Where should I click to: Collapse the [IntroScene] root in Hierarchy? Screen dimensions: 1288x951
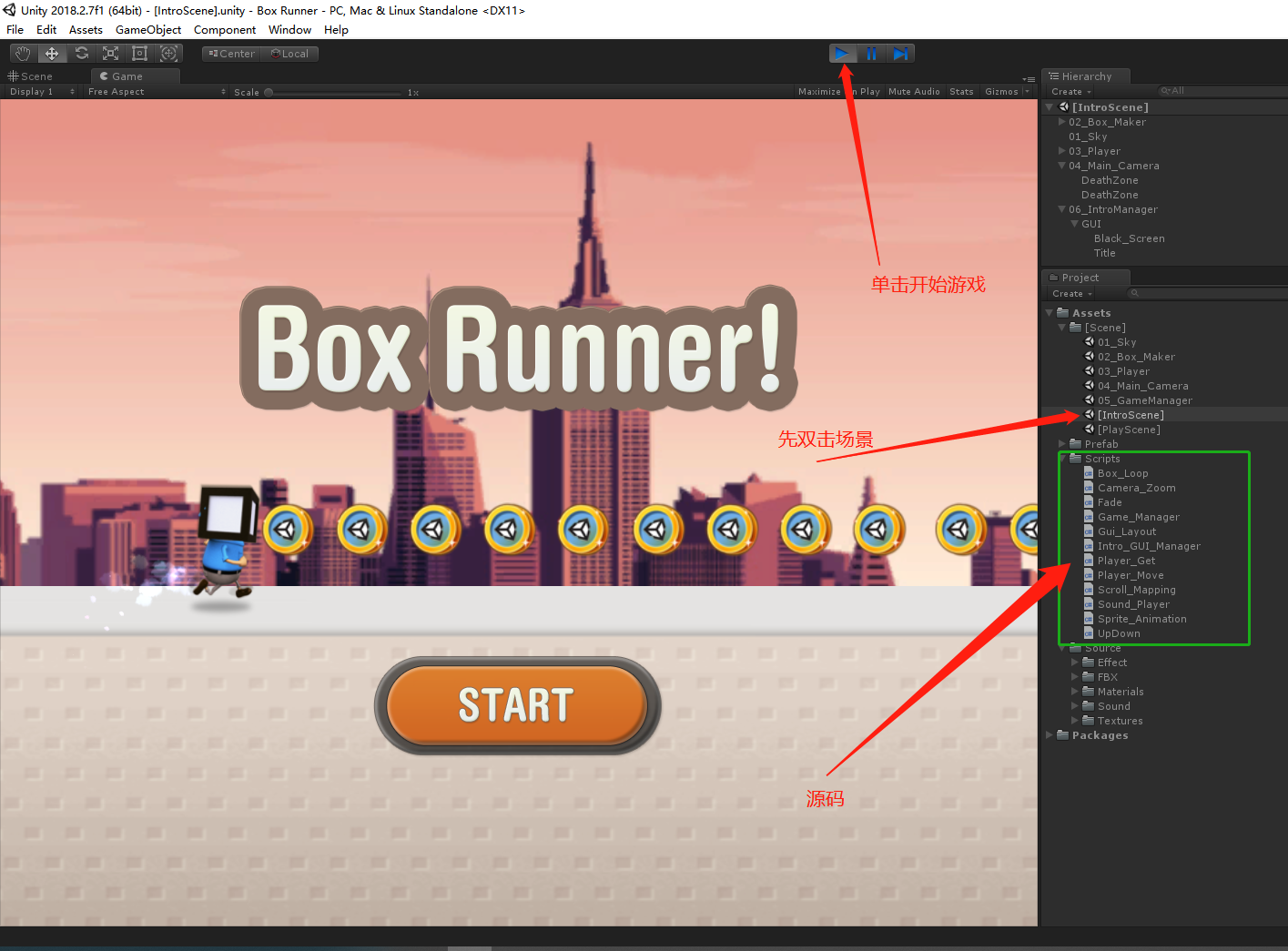pyautogui.click(x=1050, y=107)
